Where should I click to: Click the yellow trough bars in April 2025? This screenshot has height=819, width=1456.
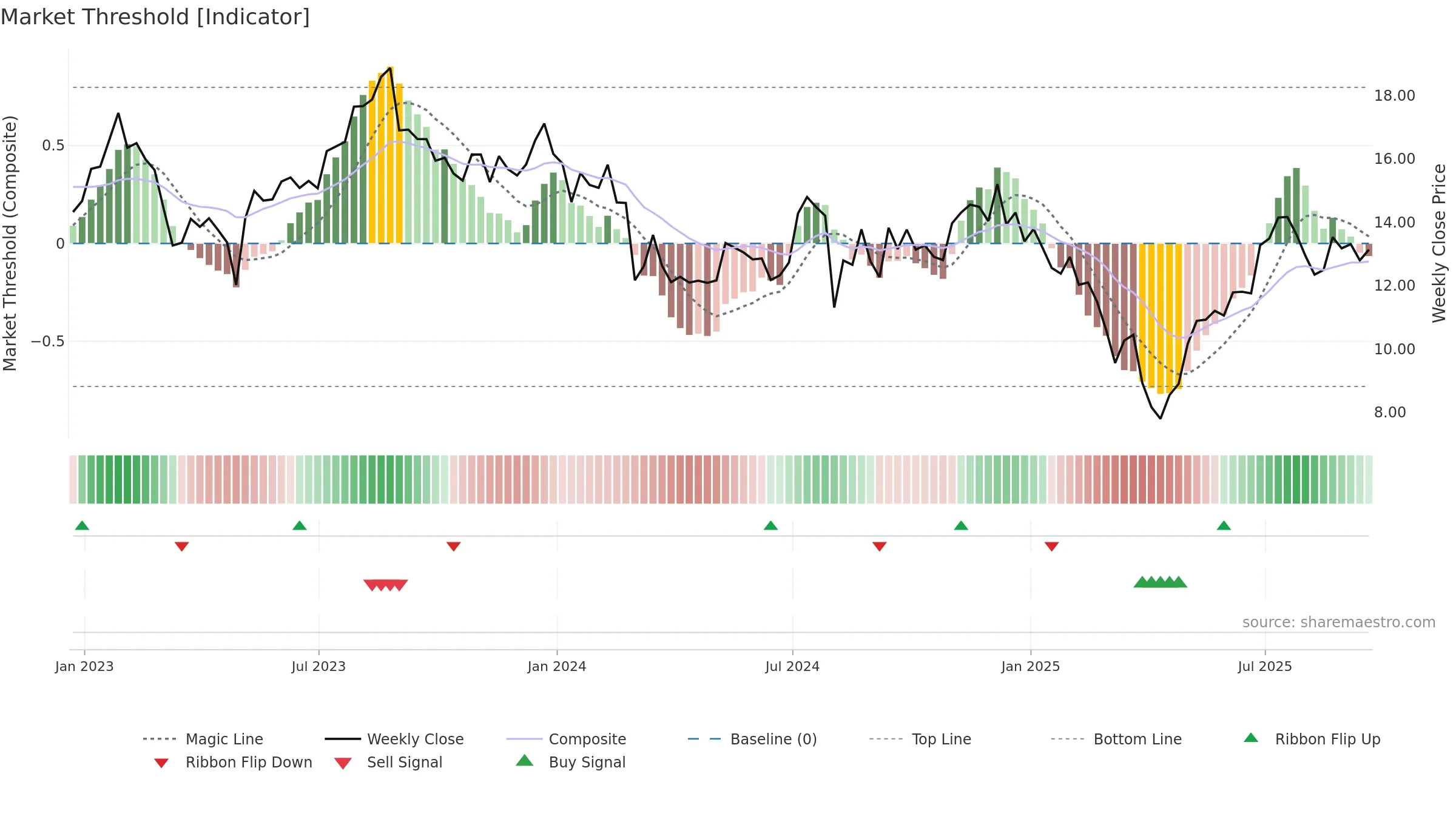click(x=1161, y=318)
